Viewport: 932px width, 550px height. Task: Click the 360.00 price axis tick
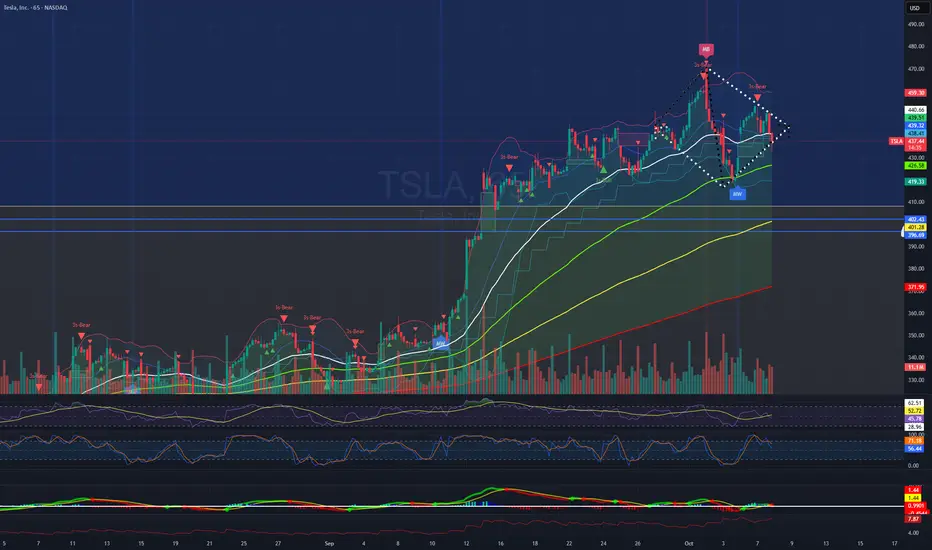point(915,313)
